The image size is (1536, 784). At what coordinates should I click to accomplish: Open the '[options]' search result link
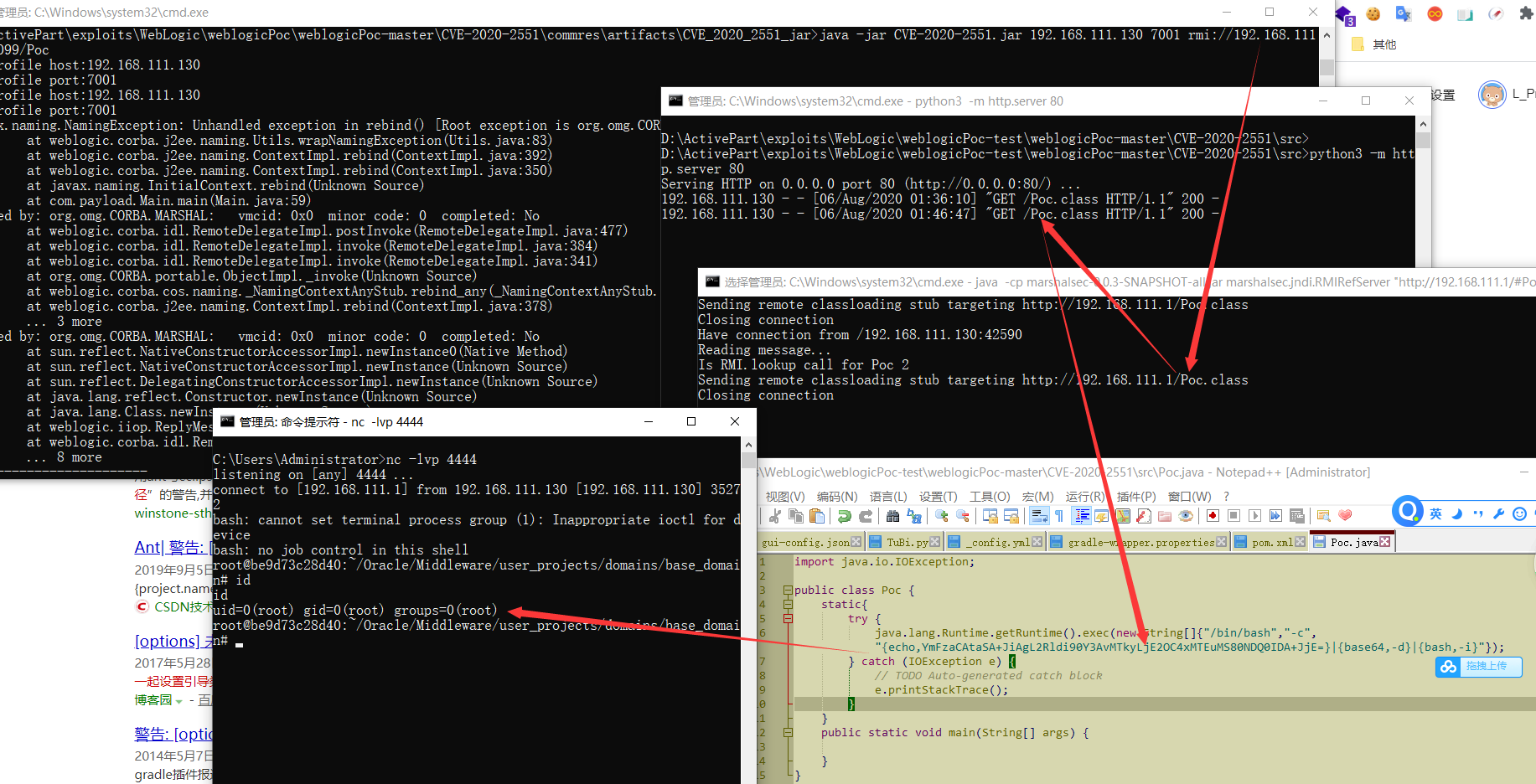[173, 641]
